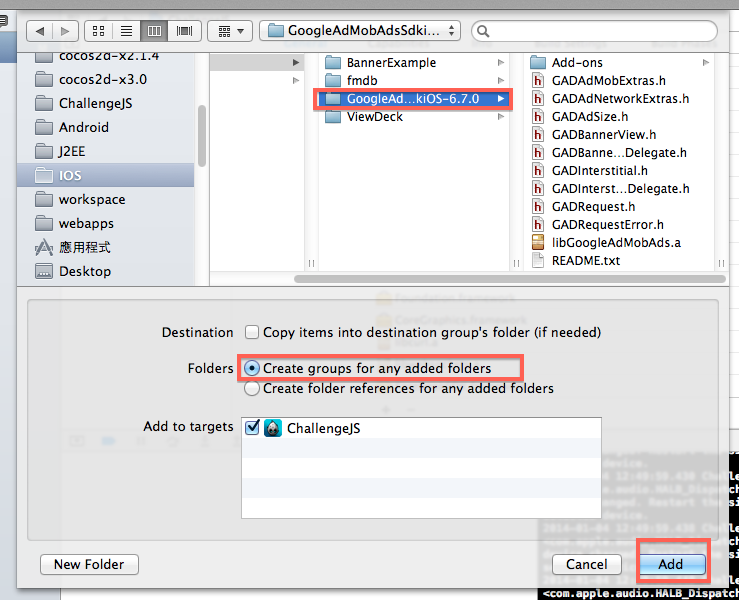
Task: Enable Copy items into destination group's folder
Action: 252,332
